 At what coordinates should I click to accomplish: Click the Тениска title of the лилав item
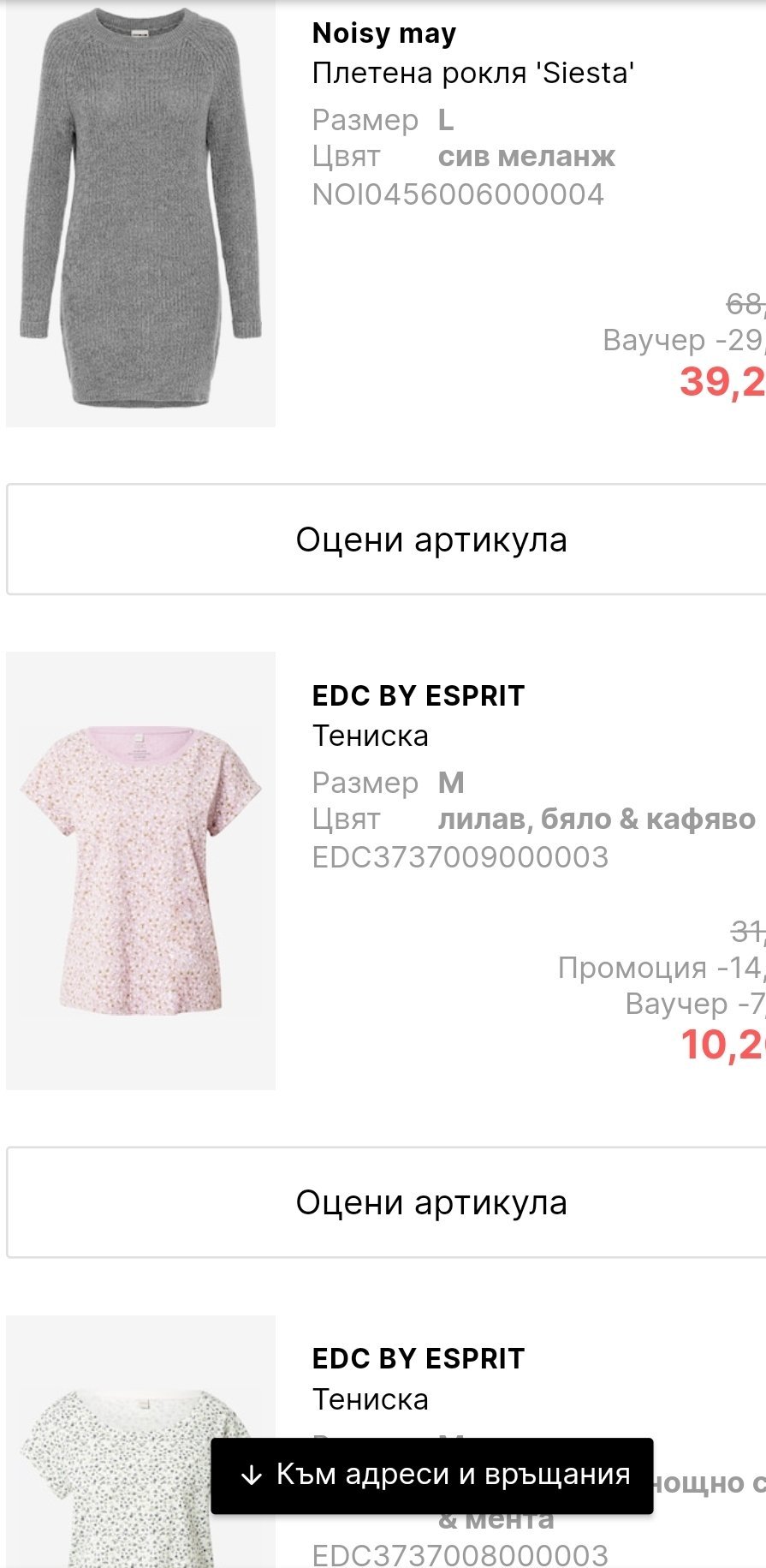(370, 736)
